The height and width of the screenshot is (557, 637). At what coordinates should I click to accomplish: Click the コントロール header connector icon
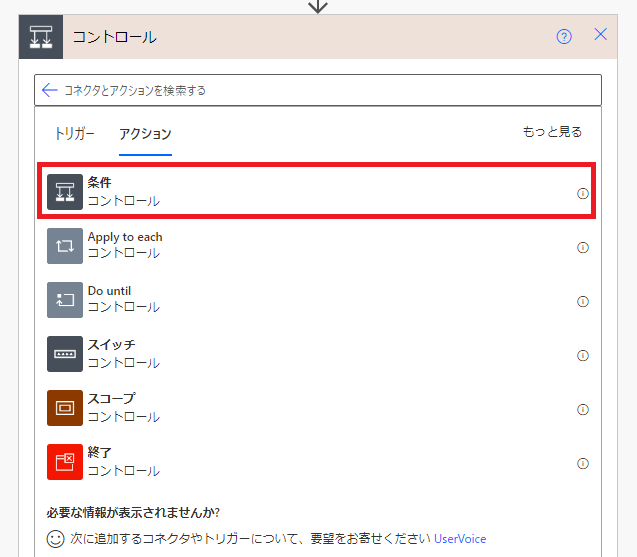tap(41, 37)
